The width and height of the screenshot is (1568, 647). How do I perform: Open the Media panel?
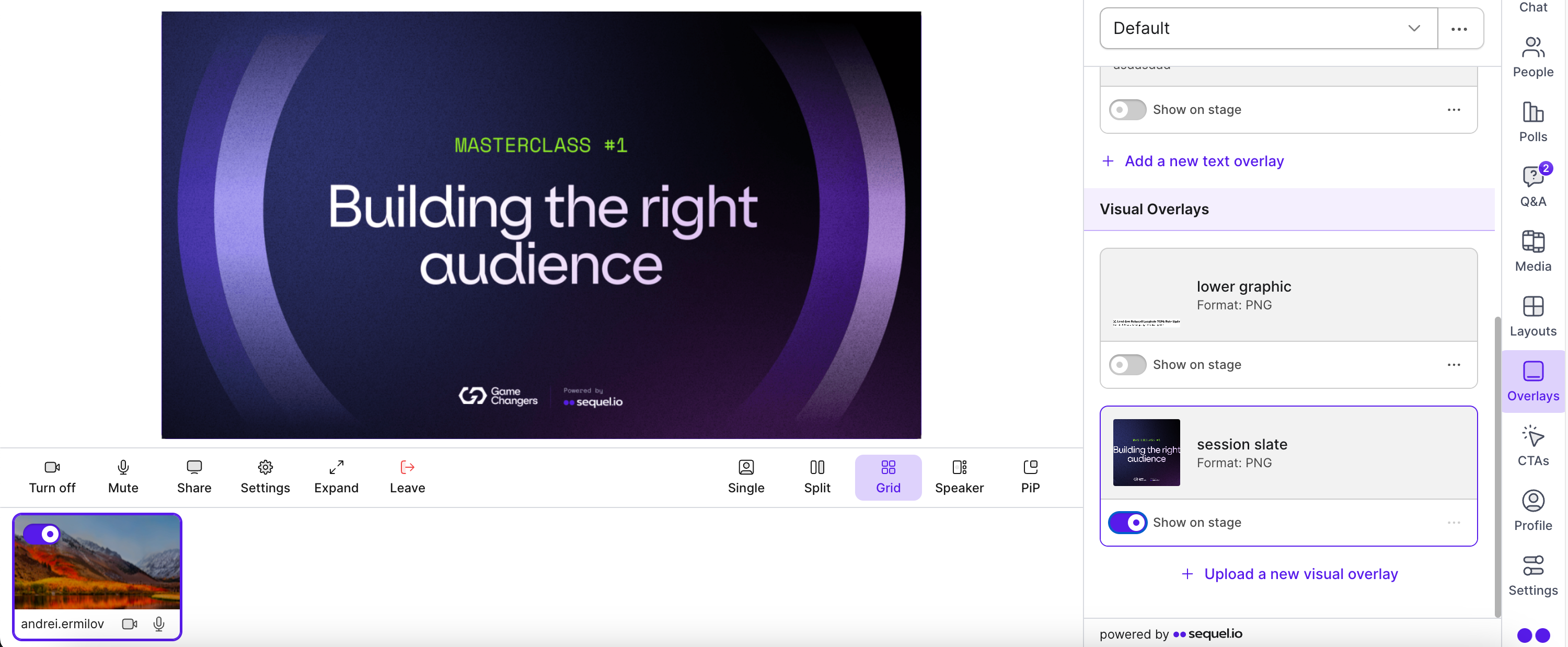click(x=1532, y=251)
